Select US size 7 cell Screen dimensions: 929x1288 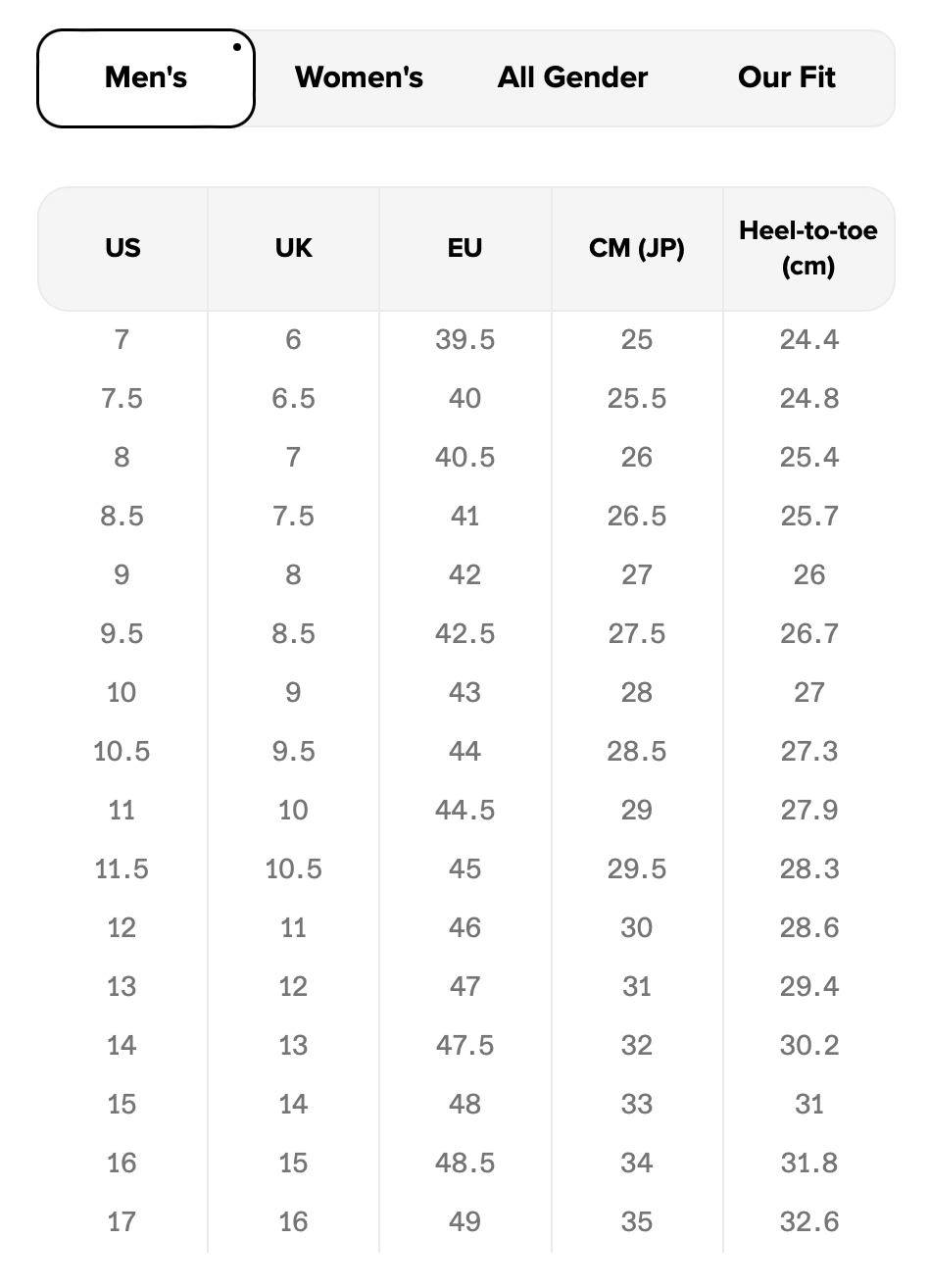[x=122, y=340]
